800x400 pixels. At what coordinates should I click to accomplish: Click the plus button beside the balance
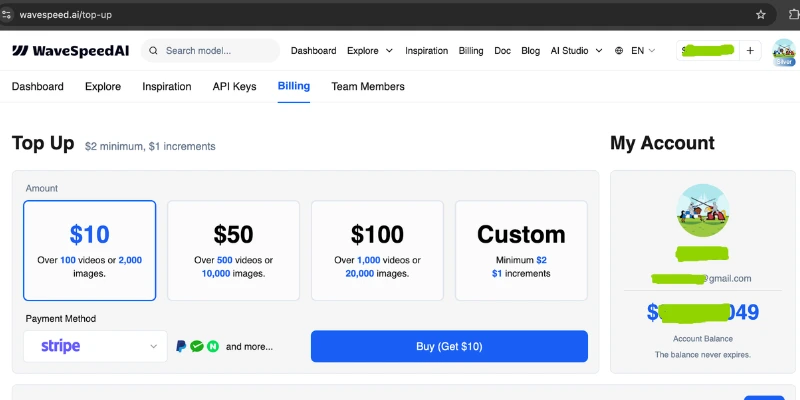[750, 51]
